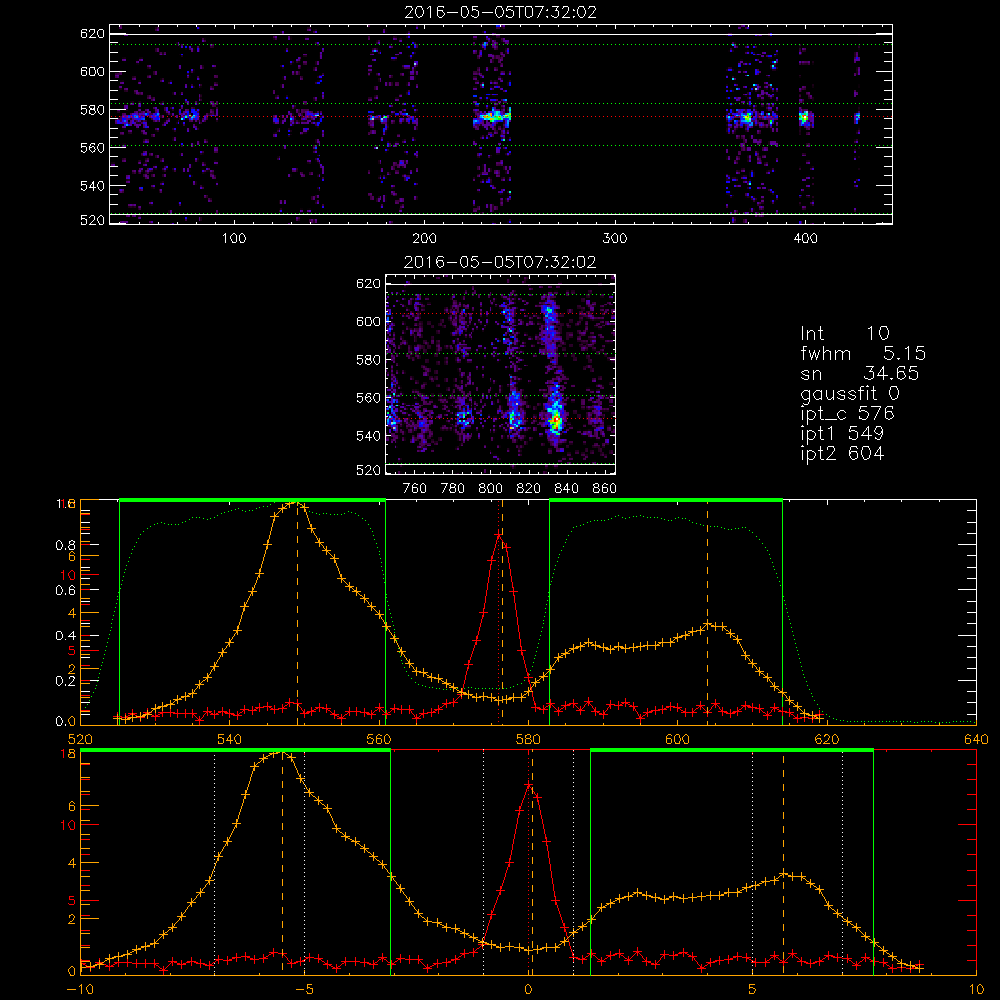The image size is (1000, 1000).
Task: Click the 400 x-axis label of top spectrogram
Action: 805,239
